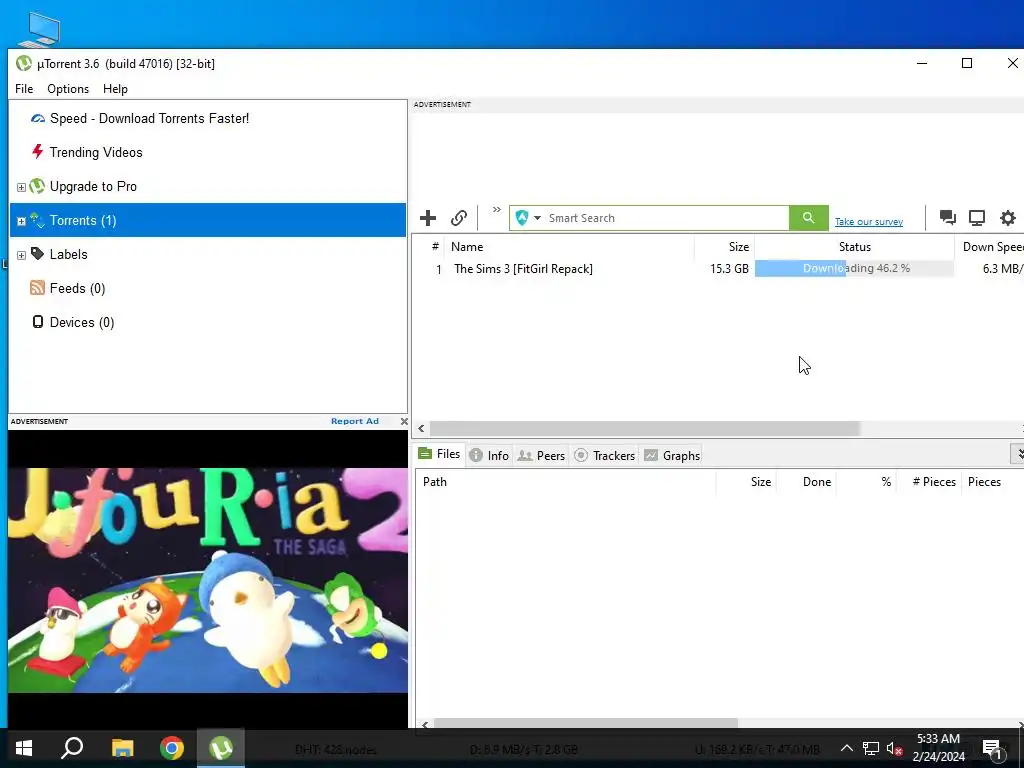Image resolution: width=1024 pixels, height=768 pixels.
Task: Open the File menu
Action: (x=24, y=89)
